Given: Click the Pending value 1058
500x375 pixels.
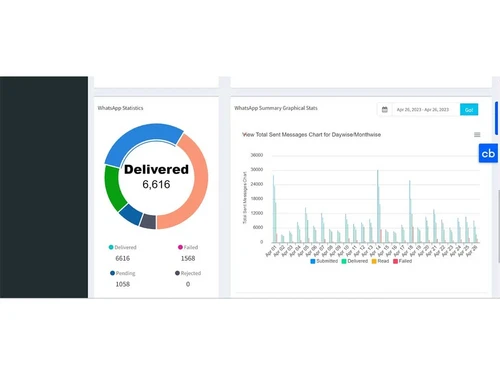Looking at the screenshot, I should [x=123, y=284].
